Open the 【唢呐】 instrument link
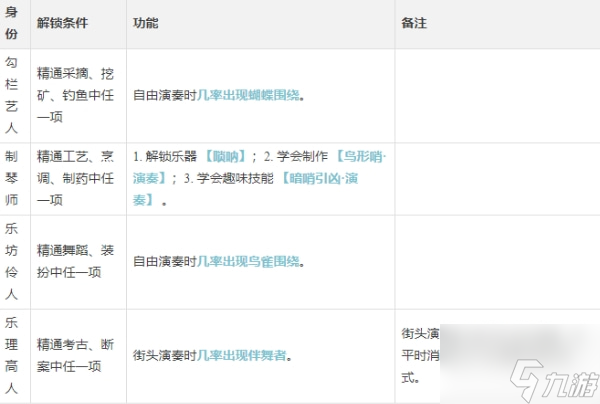This screenshot has width=600, height=404. pyautogui.click(x=225, y=156)
